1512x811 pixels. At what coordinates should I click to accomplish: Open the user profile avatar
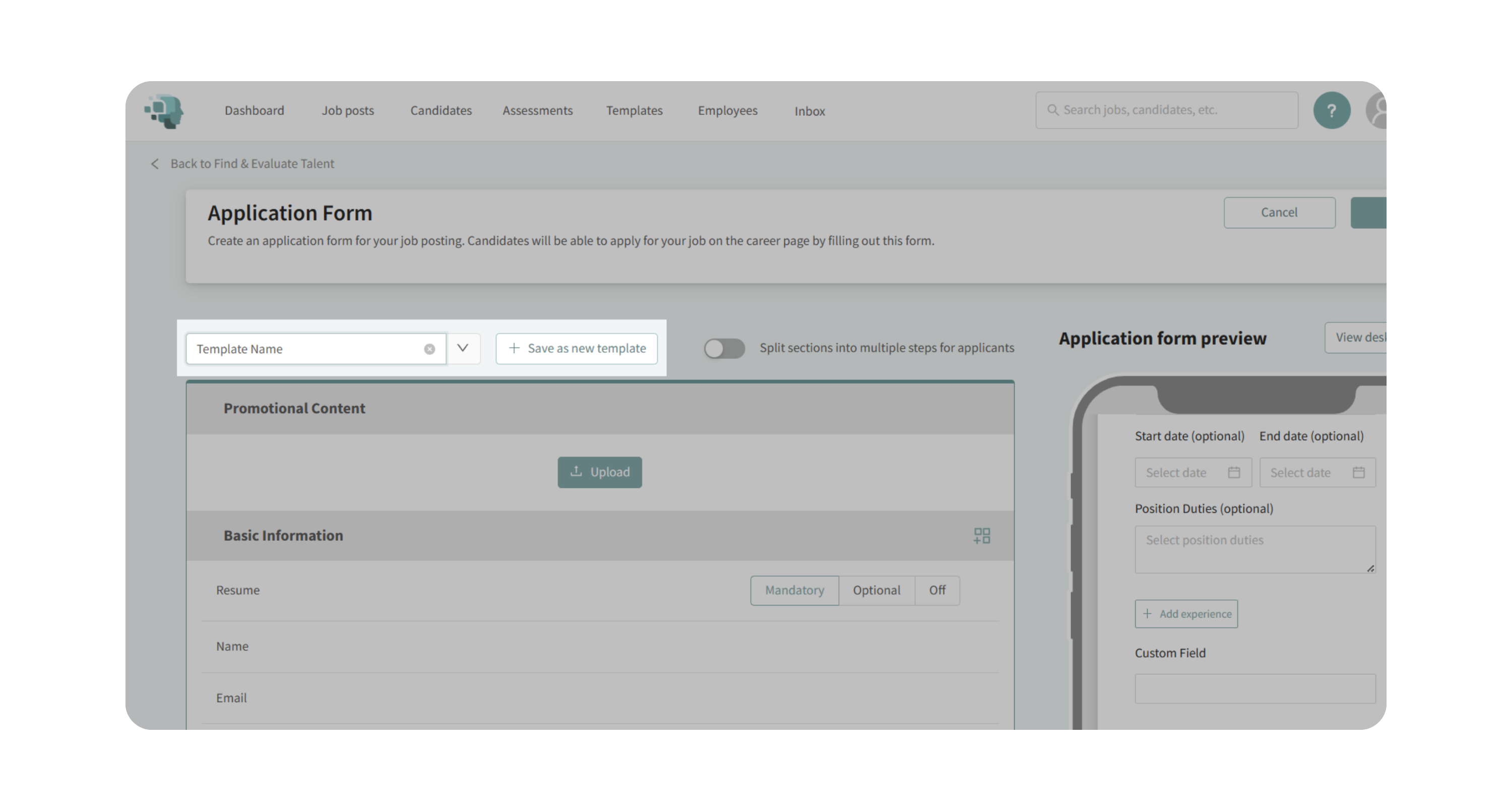[x=1377, y=110]
